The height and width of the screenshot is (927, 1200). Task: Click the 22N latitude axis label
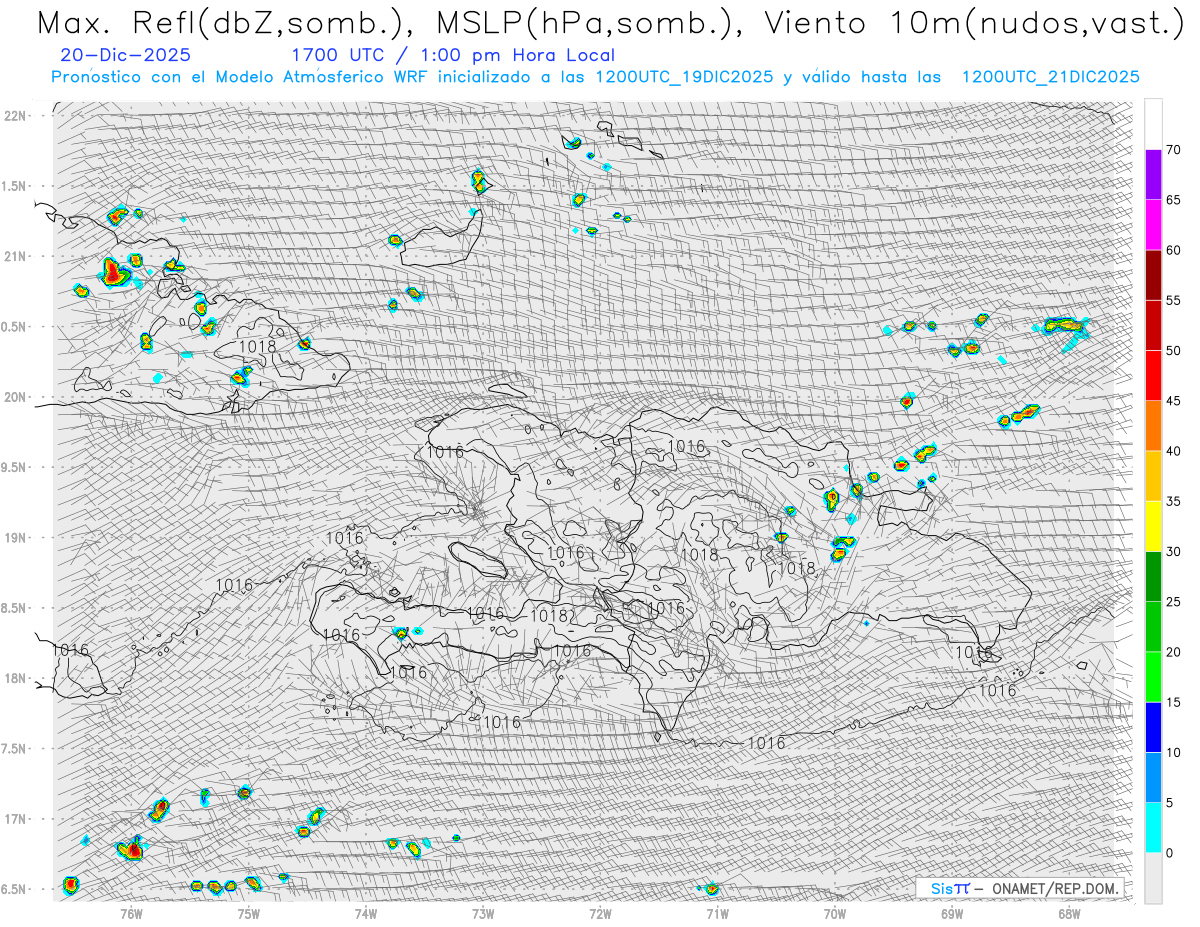(x=17, y=116)
